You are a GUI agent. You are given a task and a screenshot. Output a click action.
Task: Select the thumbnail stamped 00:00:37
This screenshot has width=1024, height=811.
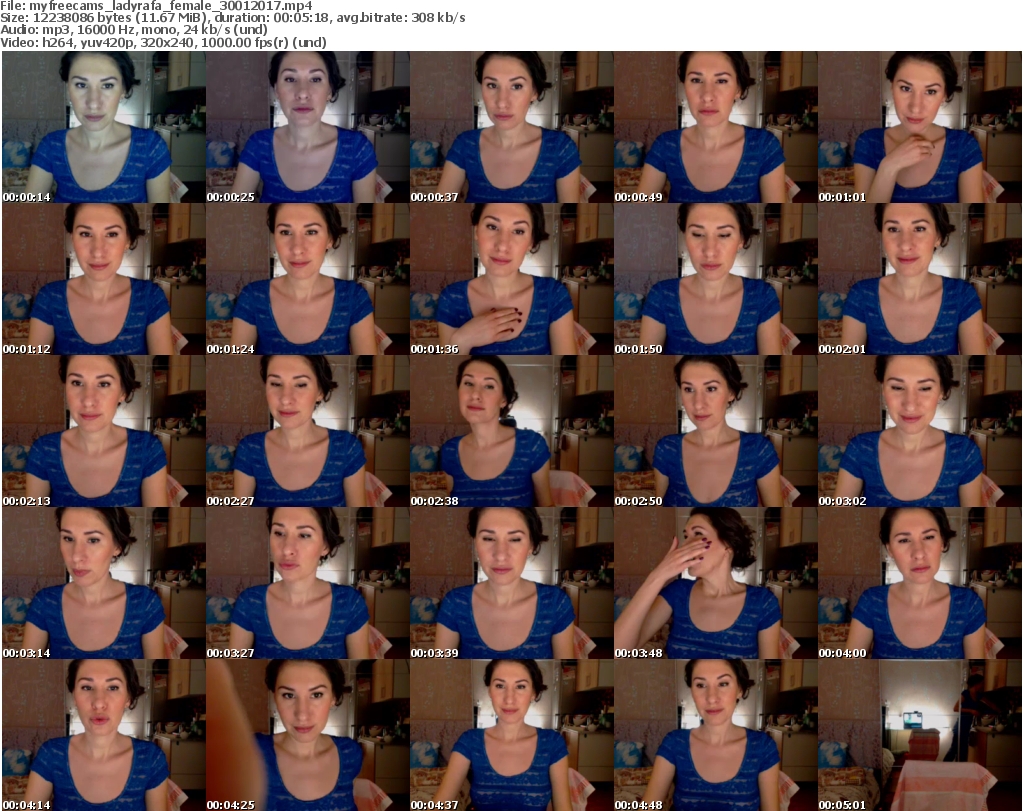511,127
